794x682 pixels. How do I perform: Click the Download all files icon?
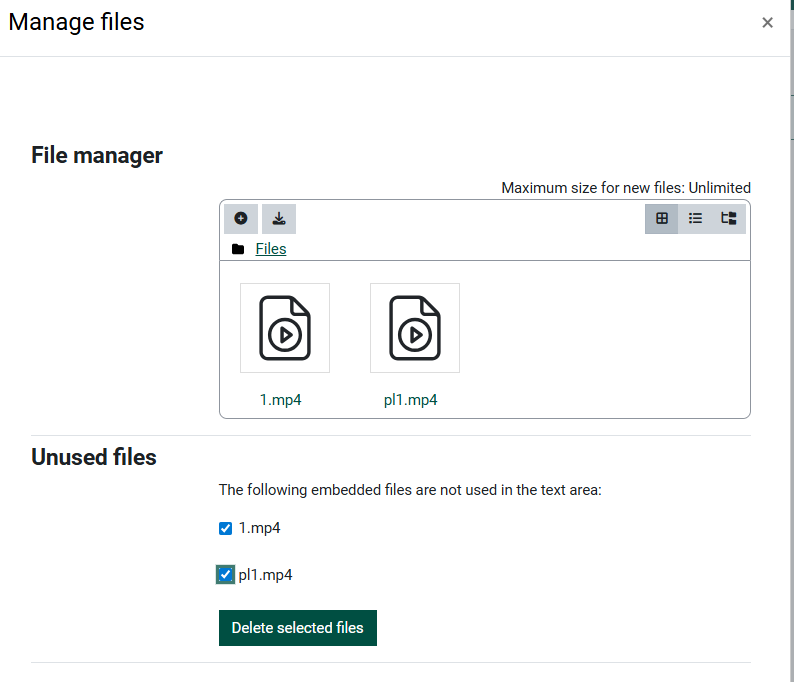(x=279, y=218)
